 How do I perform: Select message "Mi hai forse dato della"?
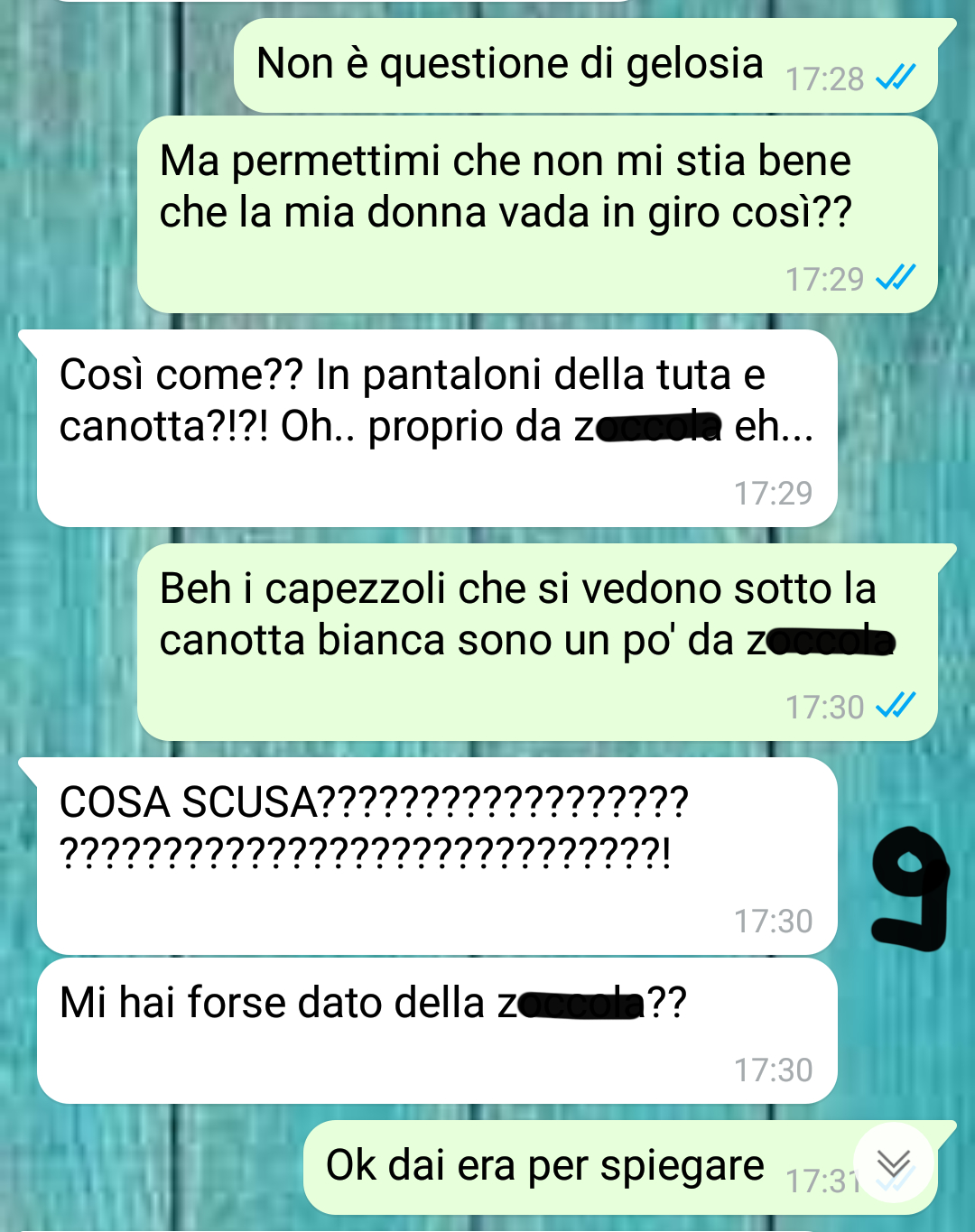tap(437, 1031)
